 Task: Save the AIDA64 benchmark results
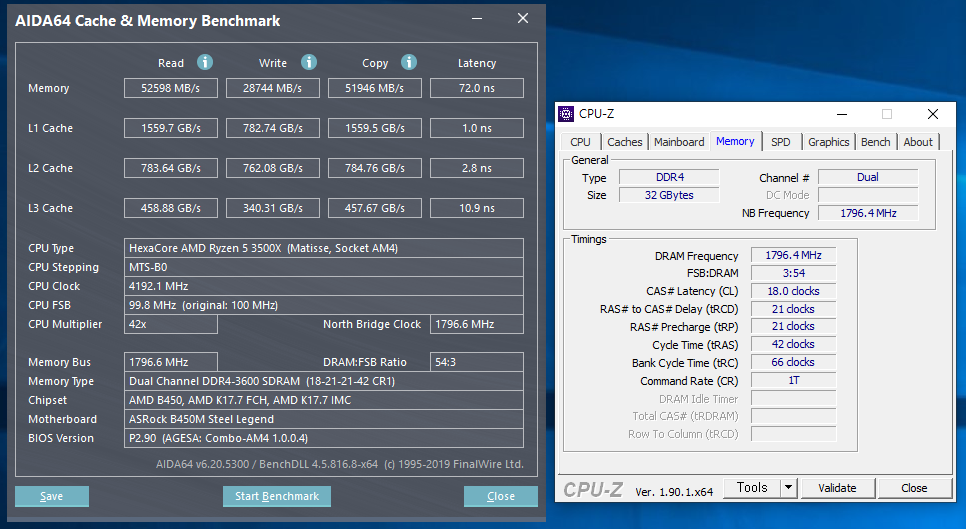coord(52,496)
